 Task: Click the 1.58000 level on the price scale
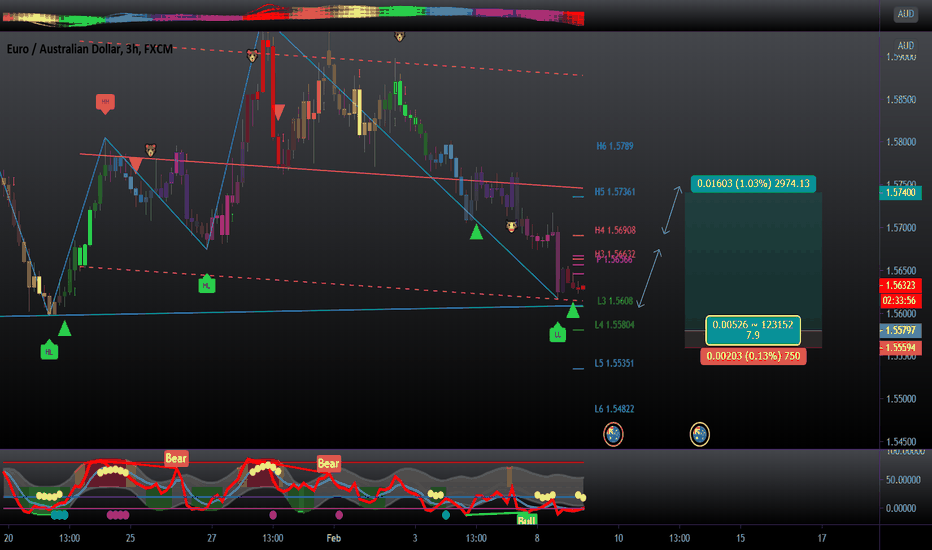[901, 142]
